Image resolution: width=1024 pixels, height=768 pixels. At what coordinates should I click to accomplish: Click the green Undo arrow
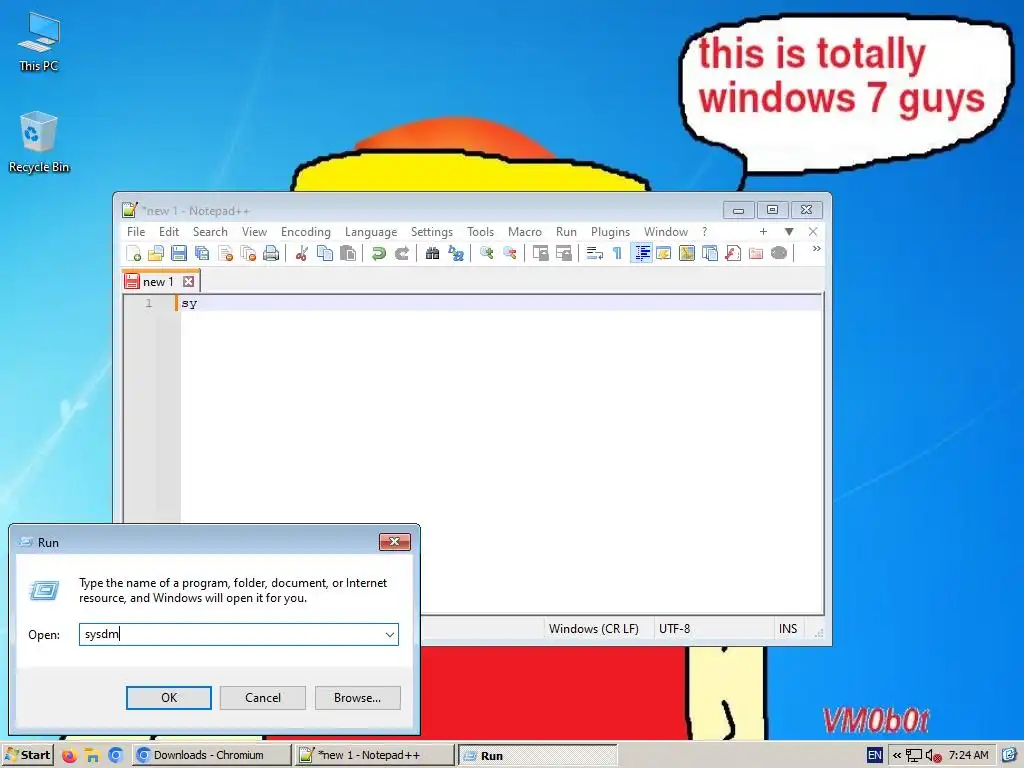click(x=379, y=253)
